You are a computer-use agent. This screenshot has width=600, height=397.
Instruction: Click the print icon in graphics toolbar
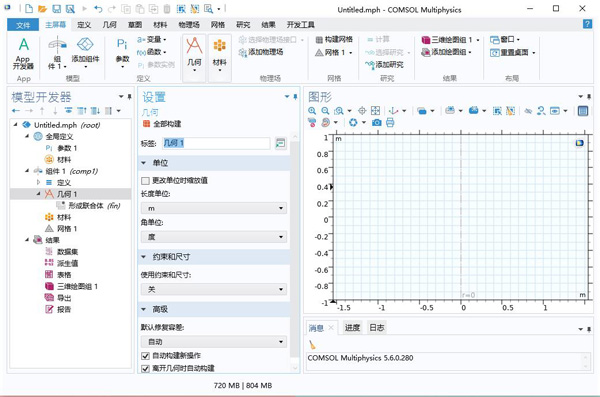pyautogui.click(x=390, y=123)
